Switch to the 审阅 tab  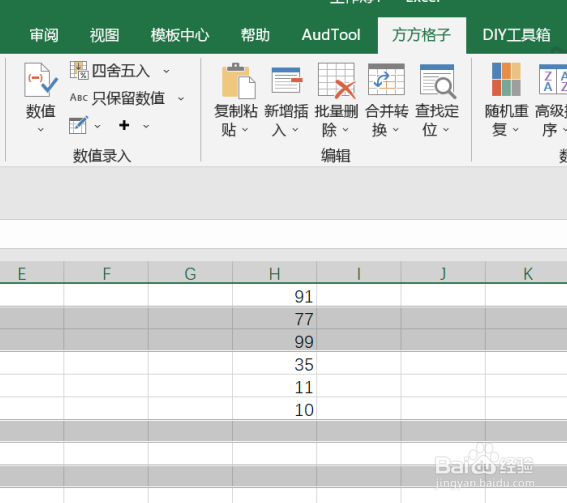pos(44,35)
